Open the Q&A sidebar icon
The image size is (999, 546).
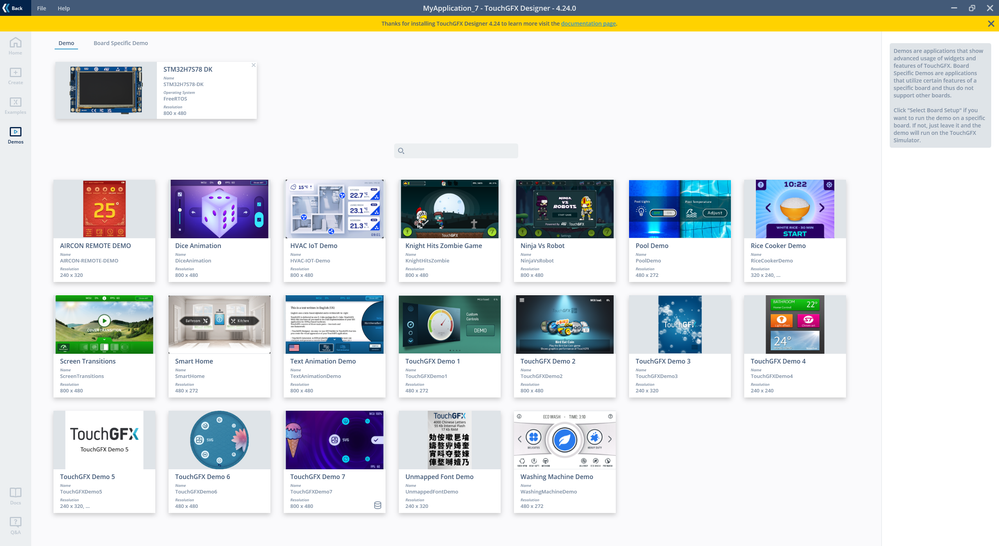pos(15,525)
